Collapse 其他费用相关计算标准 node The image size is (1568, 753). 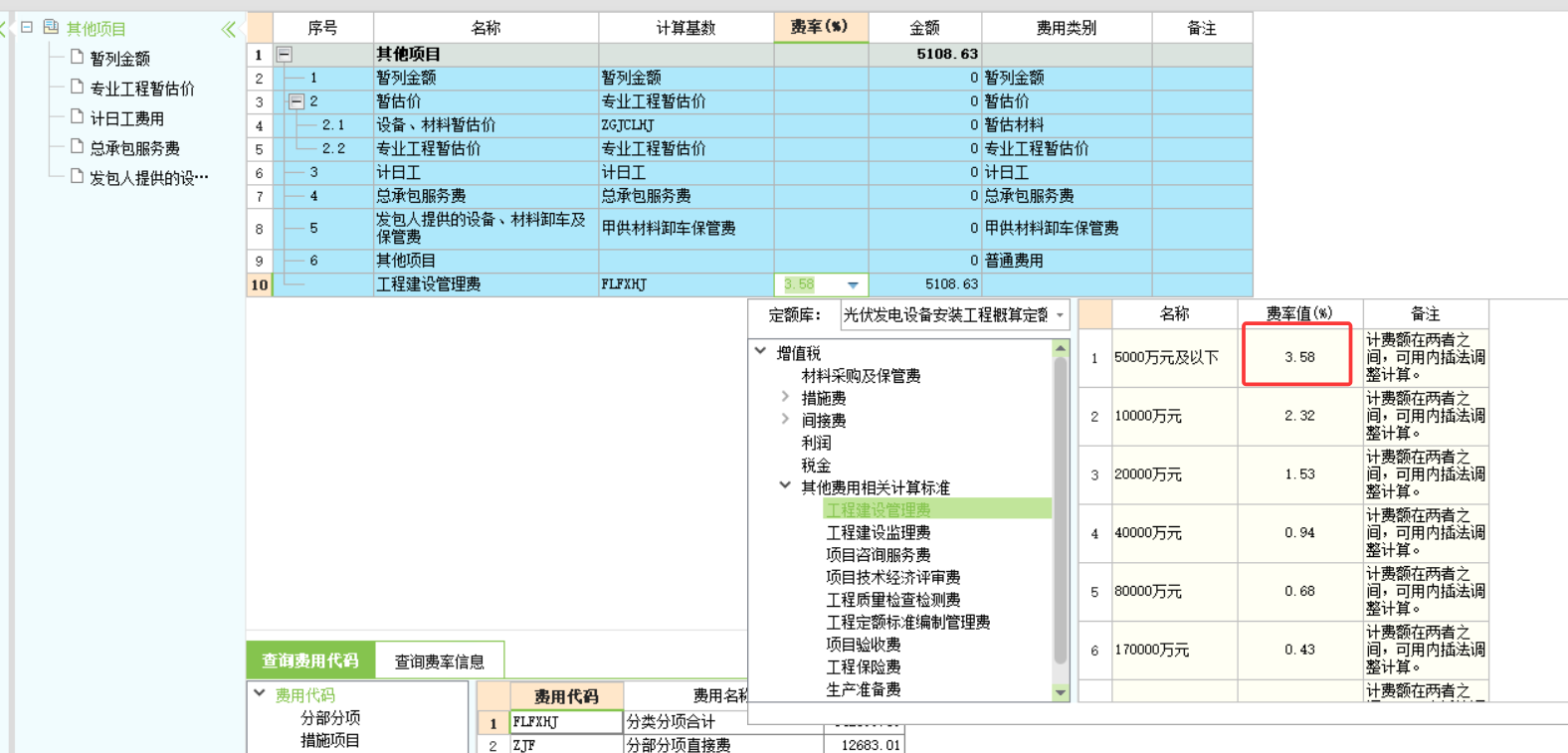coord(786,486)
